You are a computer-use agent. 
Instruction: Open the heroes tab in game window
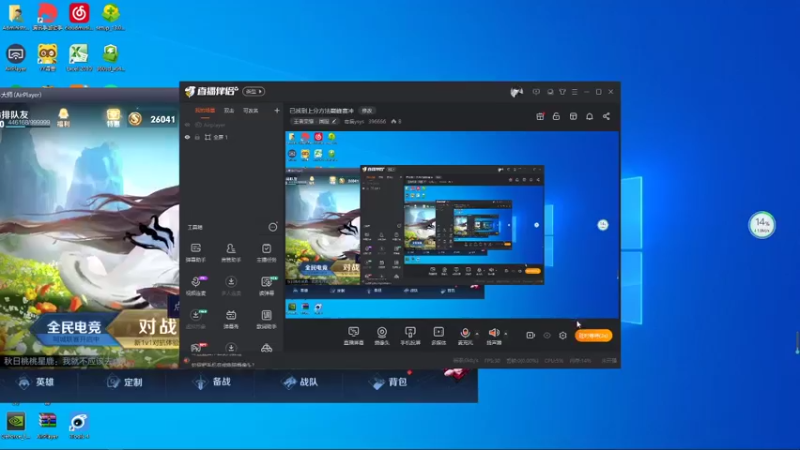37,382
